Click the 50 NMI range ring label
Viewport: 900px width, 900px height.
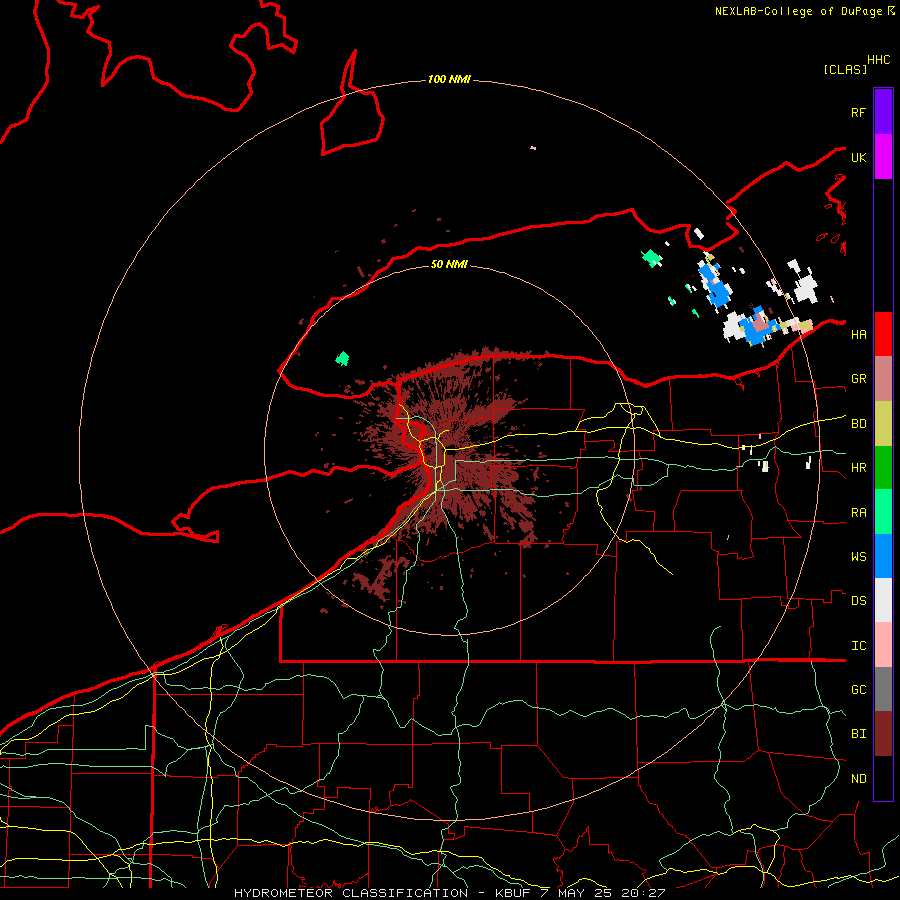coord(449,264)
